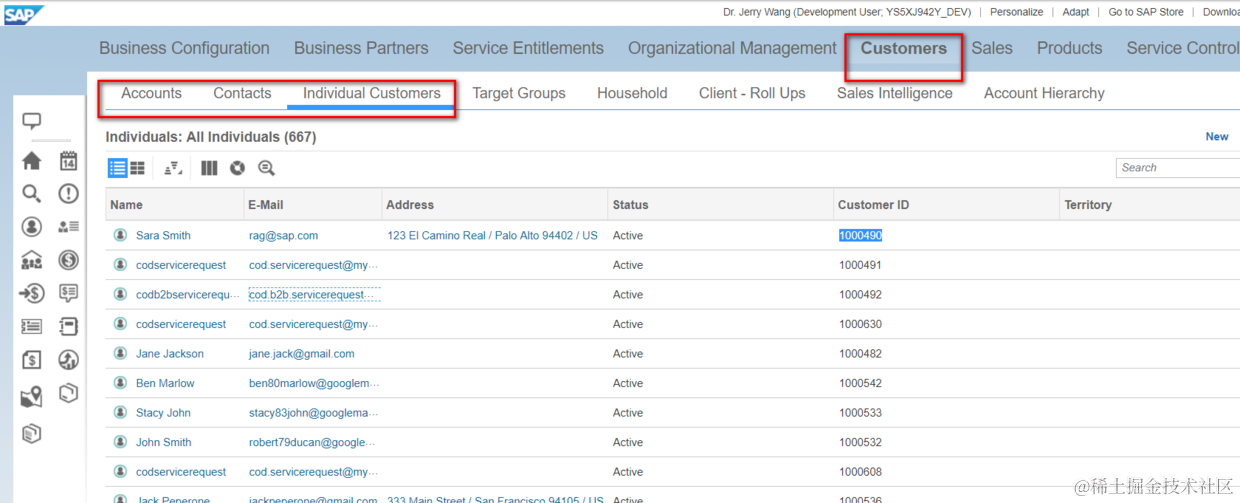The height and width of the screenshot is (503, 1240).
Task: Open person icon beside Ben Marlow
Action: click(x=121, y=383)
